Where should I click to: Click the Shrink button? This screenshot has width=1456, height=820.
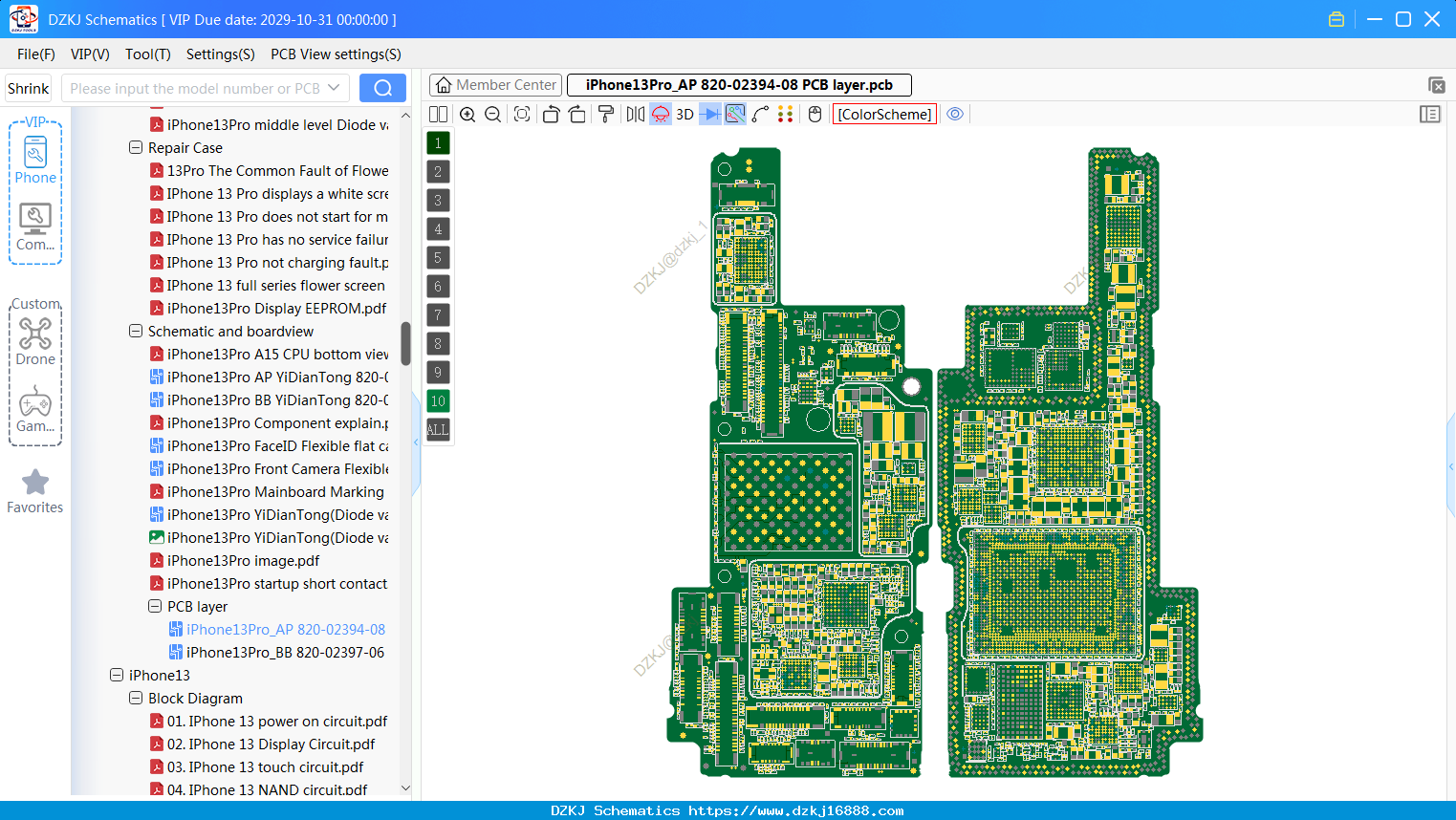pos(28,88)
